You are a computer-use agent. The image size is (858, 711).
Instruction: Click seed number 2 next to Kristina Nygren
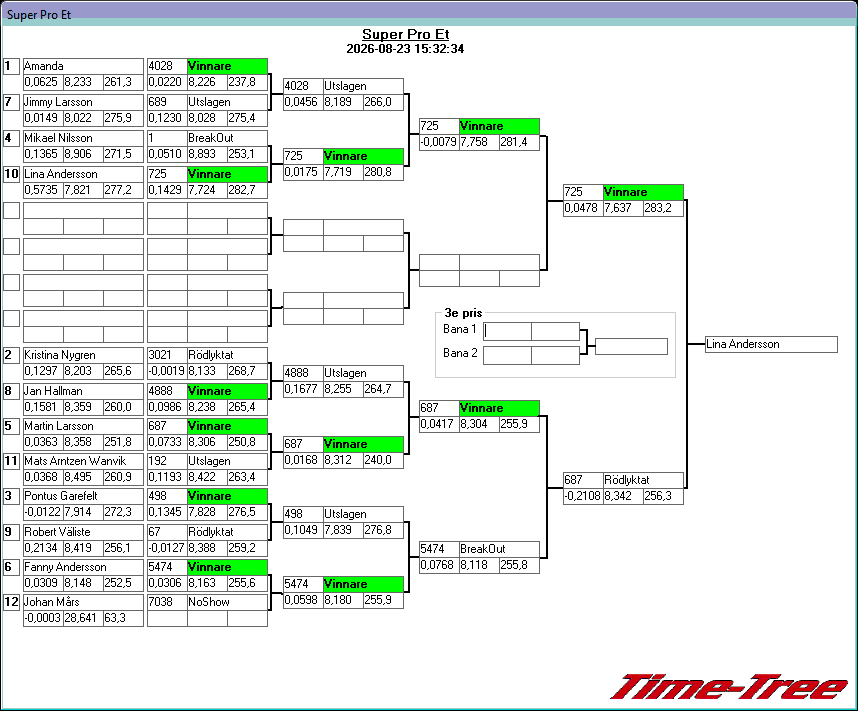click(11, 355)
